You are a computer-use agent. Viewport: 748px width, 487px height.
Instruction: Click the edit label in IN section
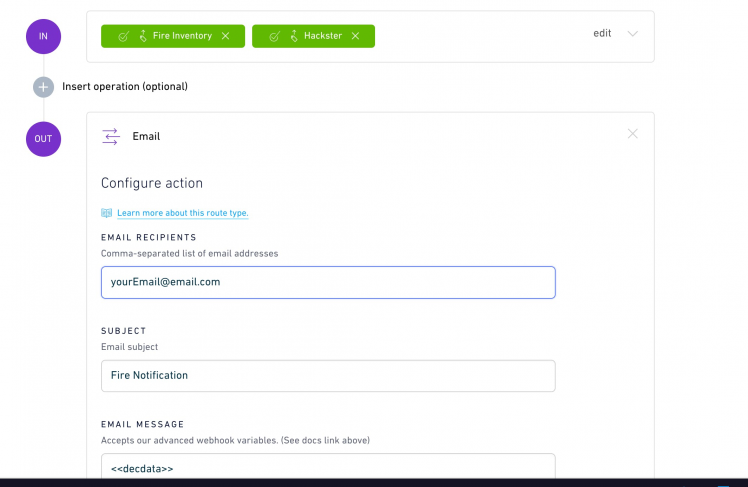[x=602, y=33]
